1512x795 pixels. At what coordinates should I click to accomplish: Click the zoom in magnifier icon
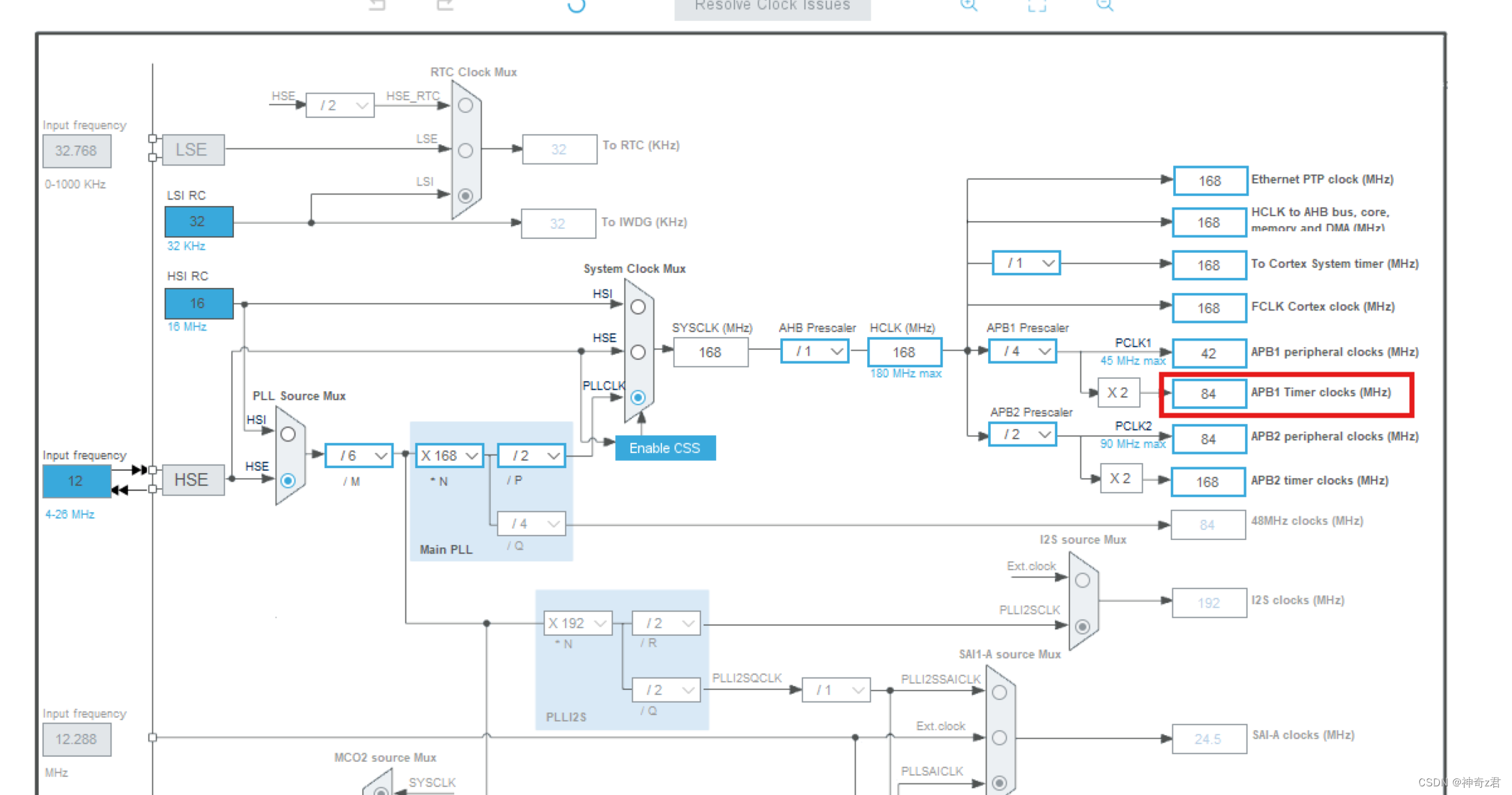click(969, 5)
